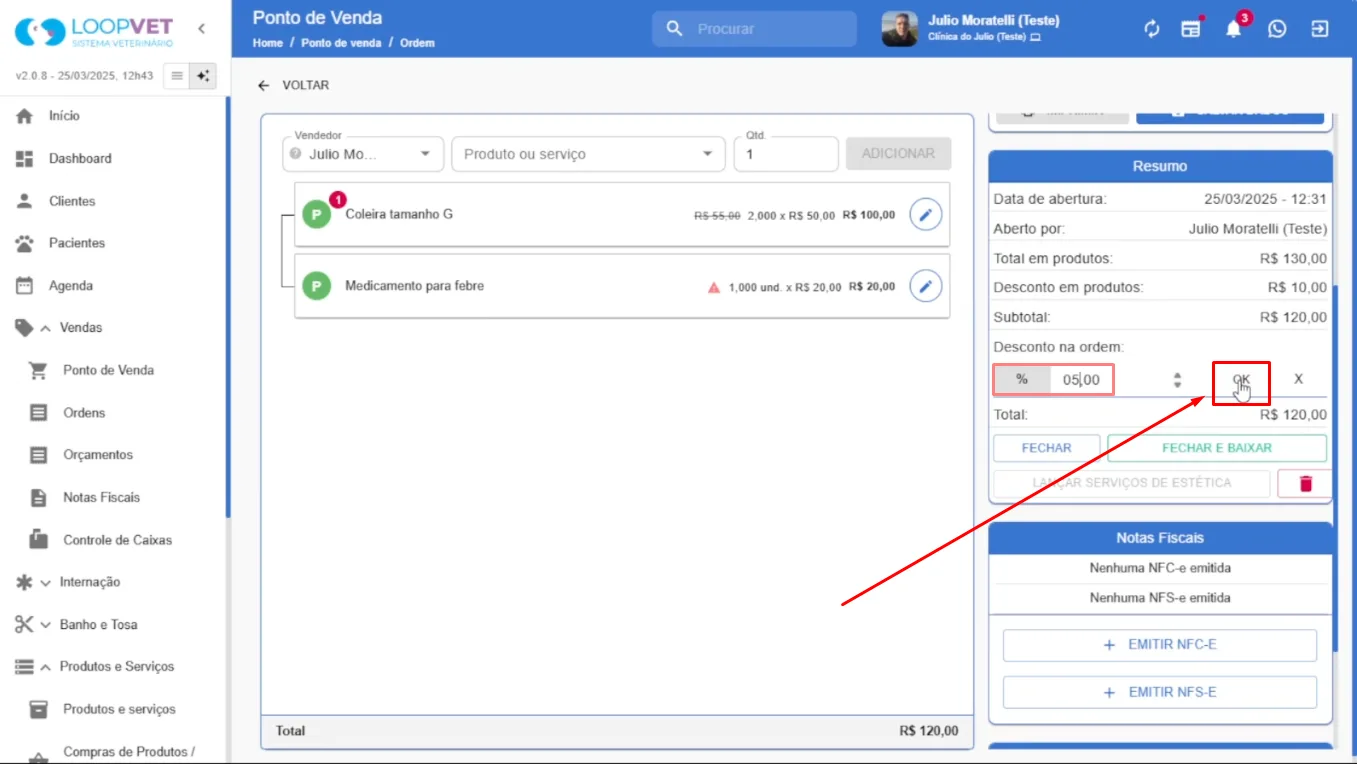
Task: Go to Controle de Caixas
Action: pyautogui.click(x=117, y=540)
